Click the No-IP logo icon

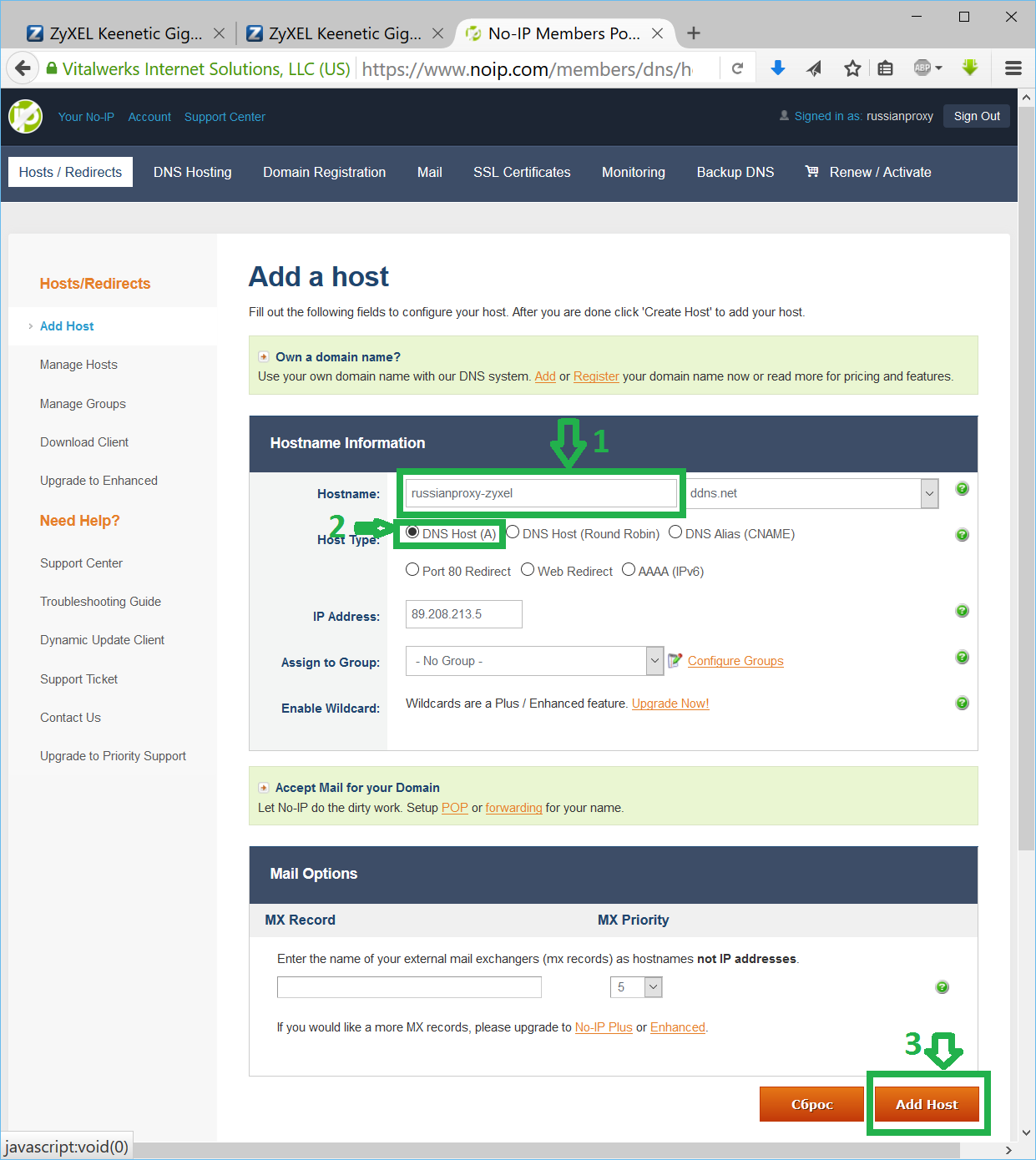coord(25,116)
